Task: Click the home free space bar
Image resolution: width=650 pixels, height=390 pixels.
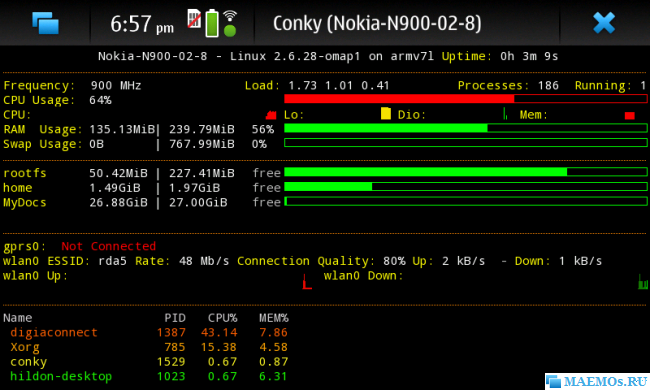Action: pyautogui.click(x=466, y=187)
